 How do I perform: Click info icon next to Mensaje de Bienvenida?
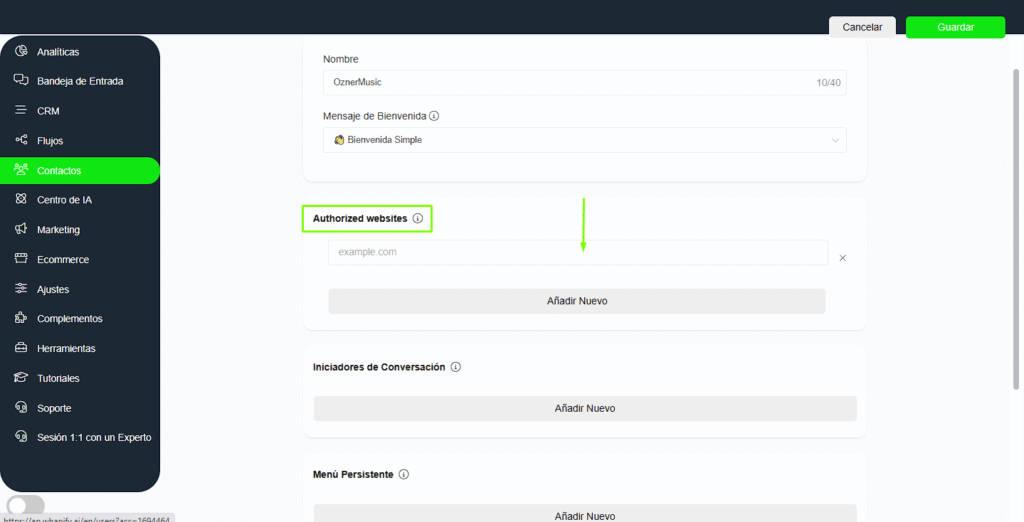click(434, 116)
